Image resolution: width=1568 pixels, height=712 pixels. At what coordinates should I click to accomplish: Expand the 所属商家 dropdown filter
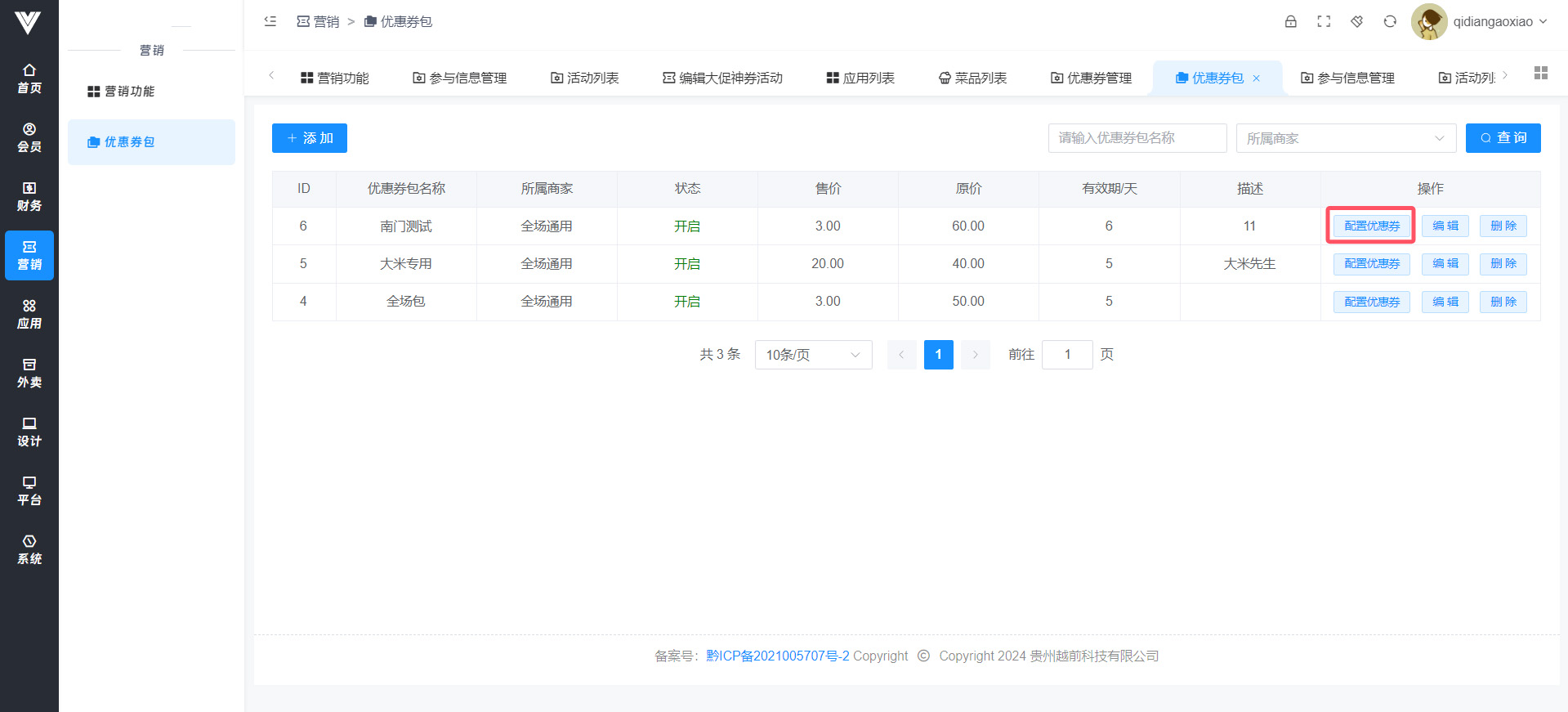tap(1346, 138)
